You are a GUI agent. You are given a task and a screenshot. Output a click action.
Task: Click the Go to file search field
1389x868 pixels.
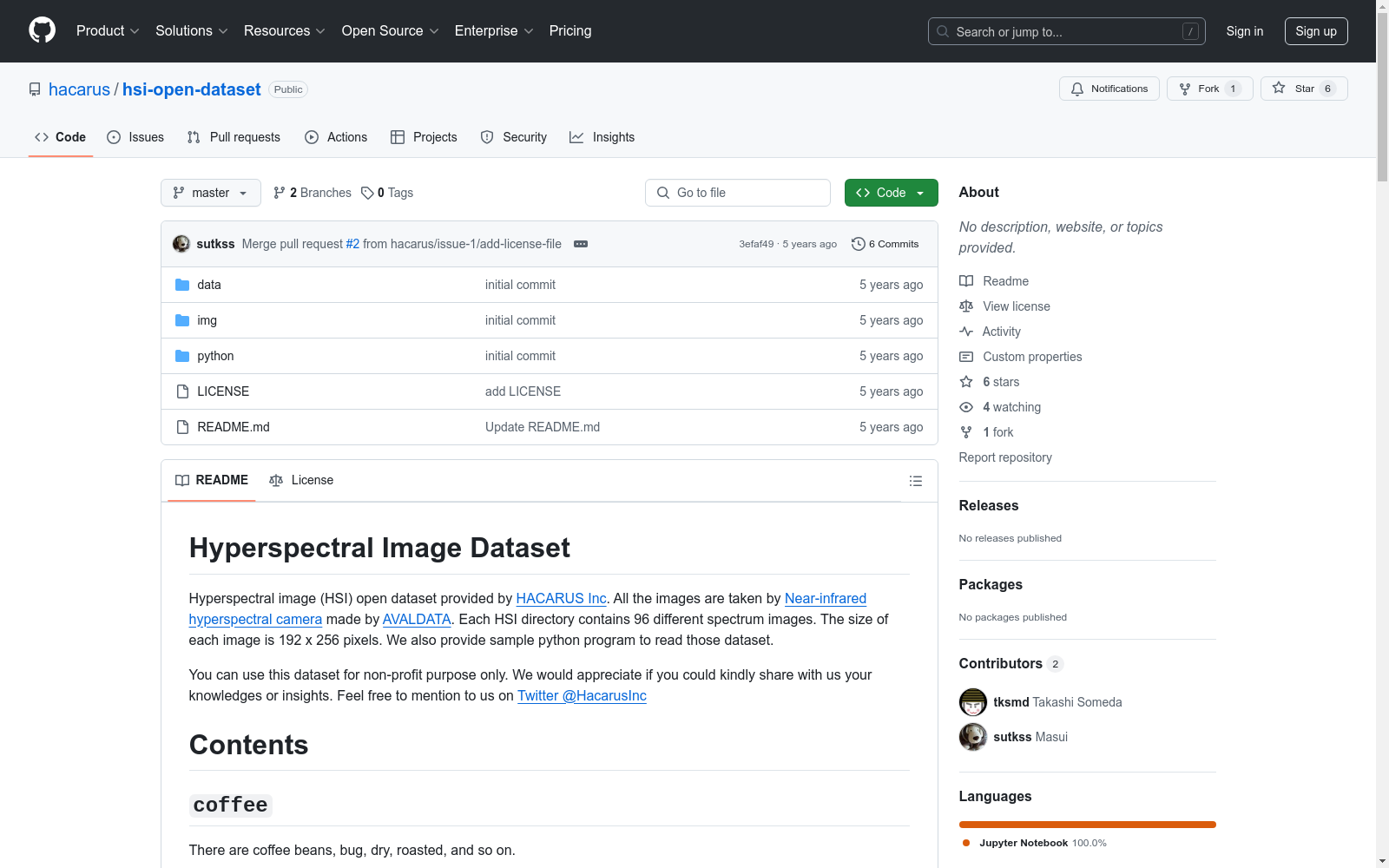[x=737, y=192]
